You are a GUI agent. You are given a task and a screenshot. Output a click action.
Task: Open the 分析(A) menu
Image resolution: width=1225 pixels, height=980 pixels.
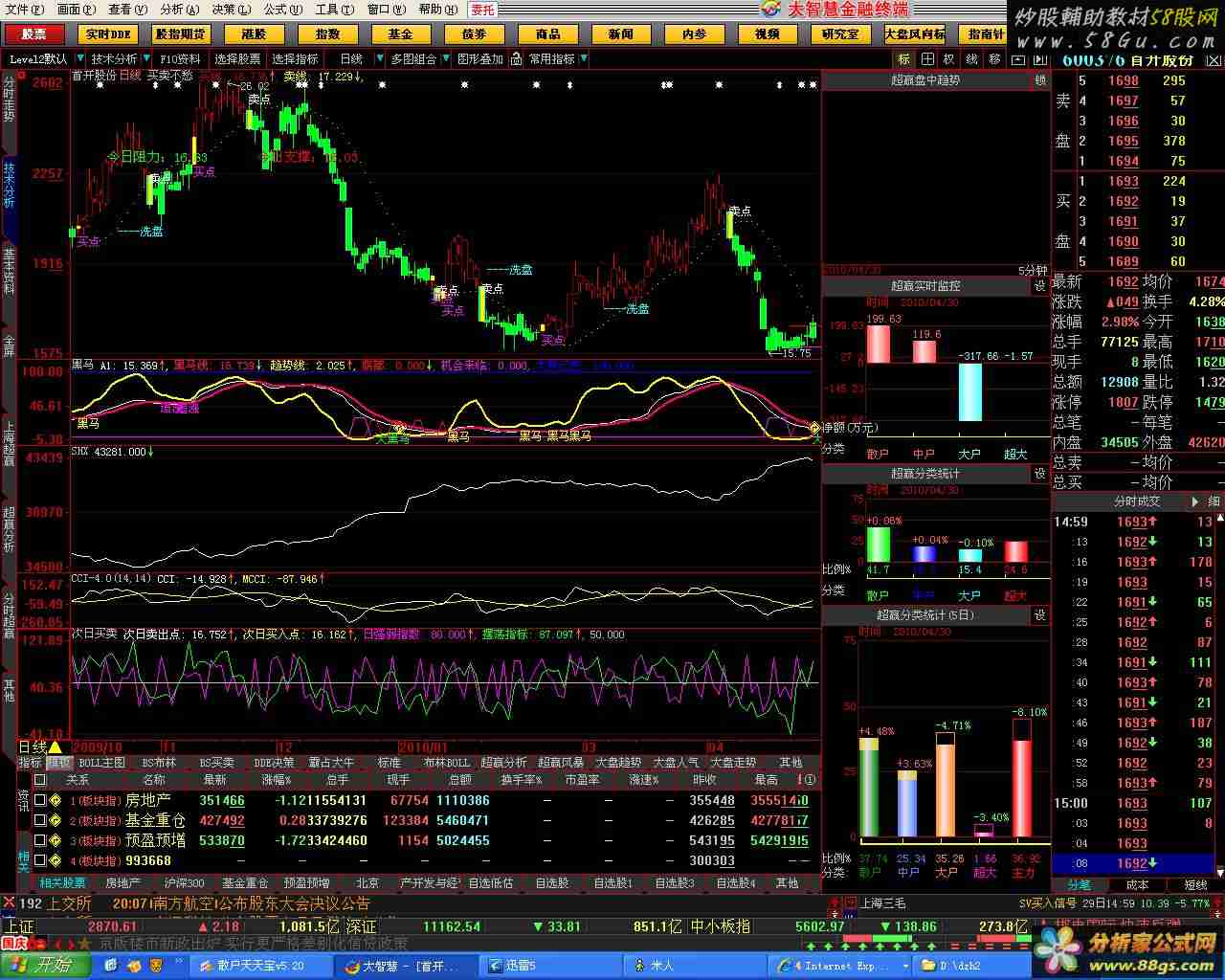coord(180,10)
